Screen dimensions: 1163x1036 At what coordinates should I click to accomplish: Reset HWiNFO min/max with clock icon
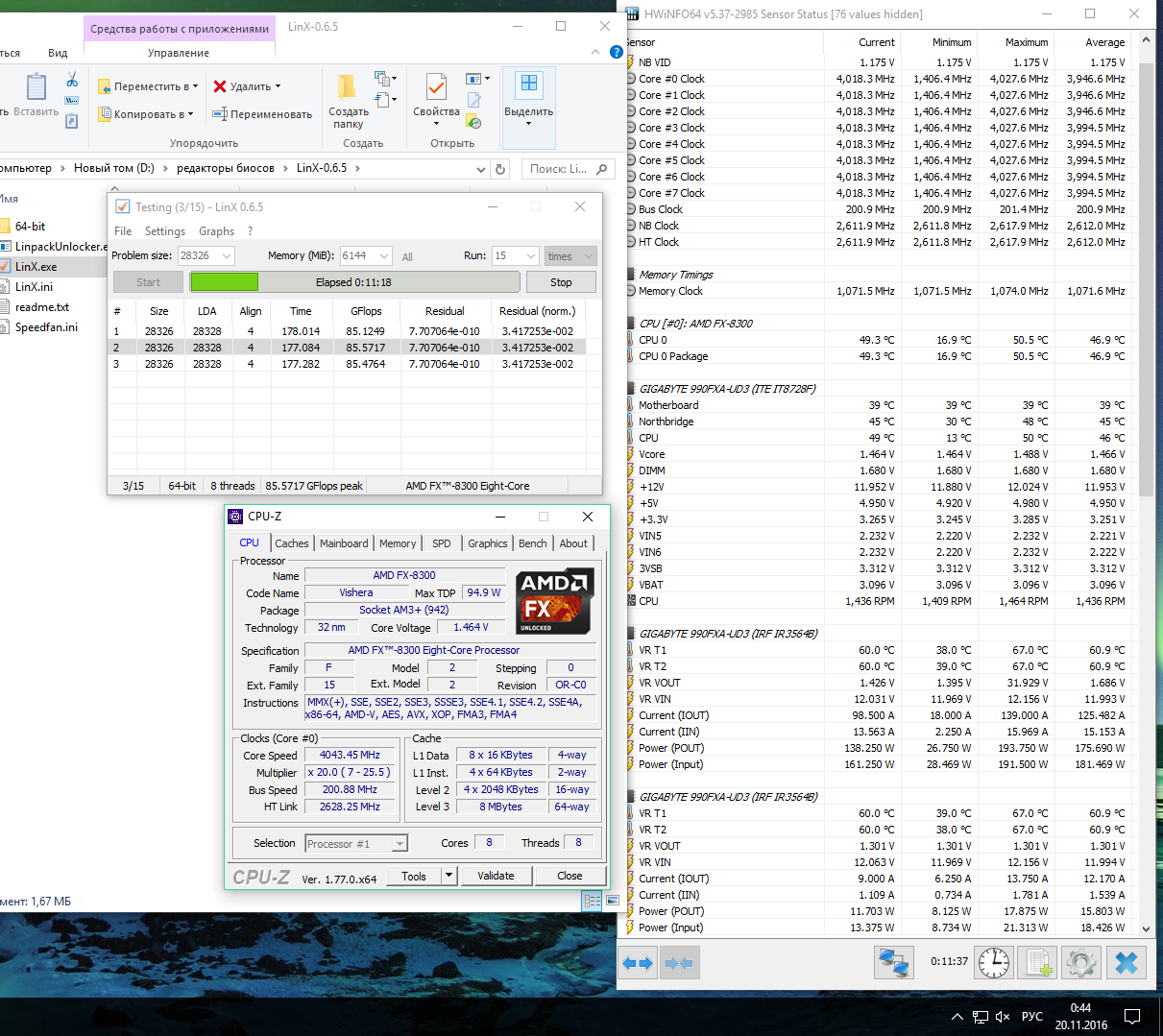[x=994, y=962]
